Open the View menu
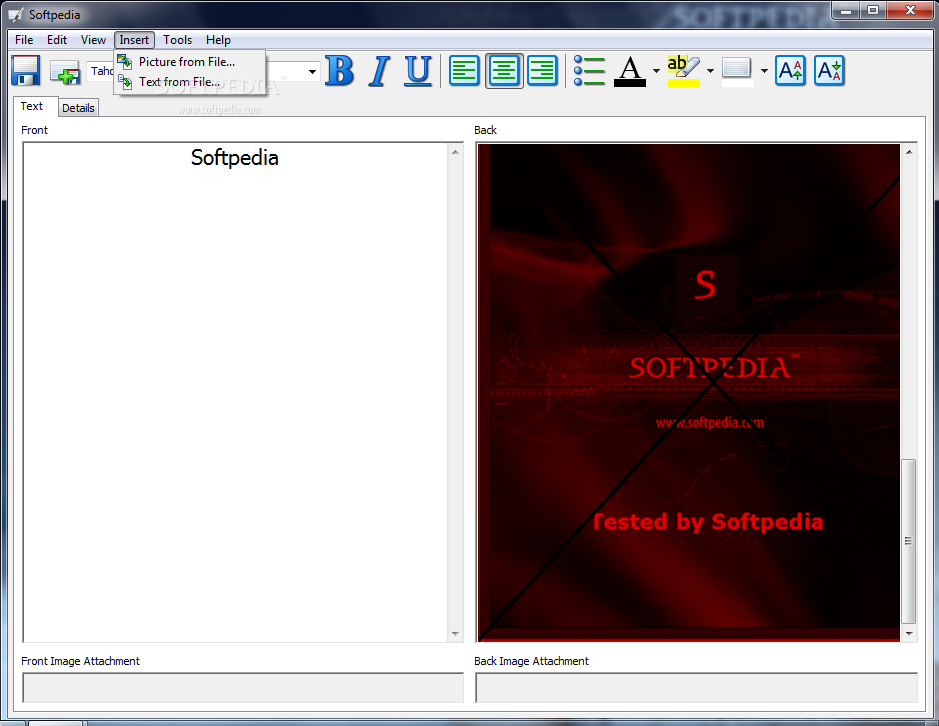The width and height of the screenshot is (939, 726). tap(93, 40)
